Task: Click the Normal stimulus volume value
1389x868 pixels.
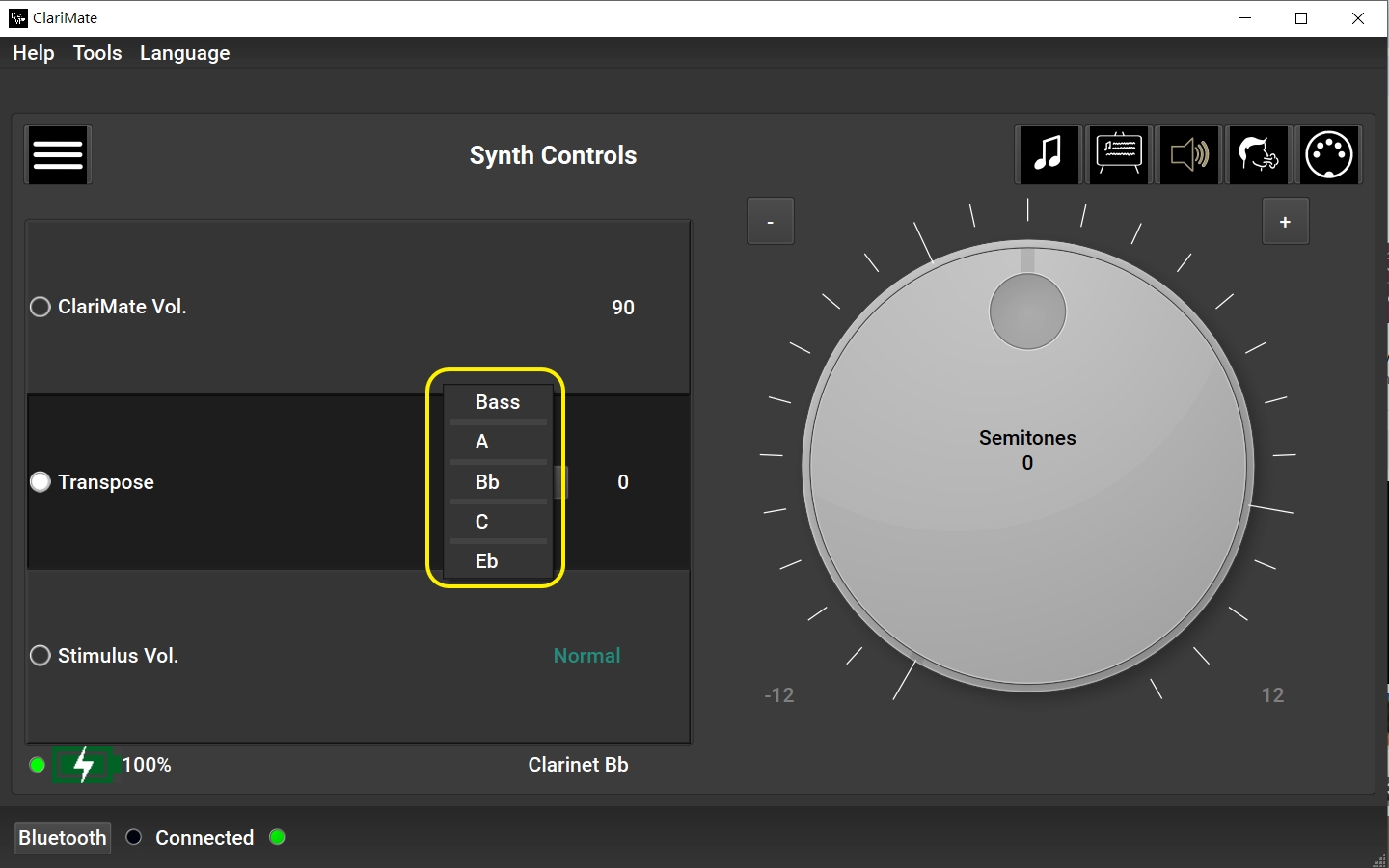Action: point(586,656)
